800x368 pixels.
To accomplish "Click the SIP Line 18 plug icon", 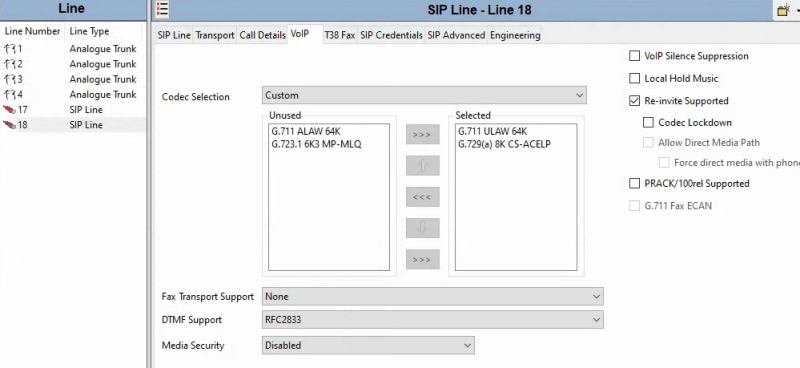I will click(10, 125).
